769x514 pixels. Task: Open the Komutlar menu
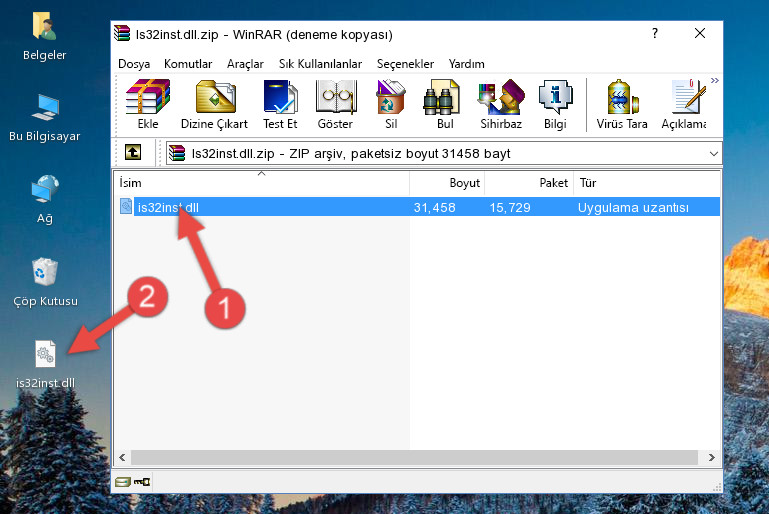pos(188,64)
